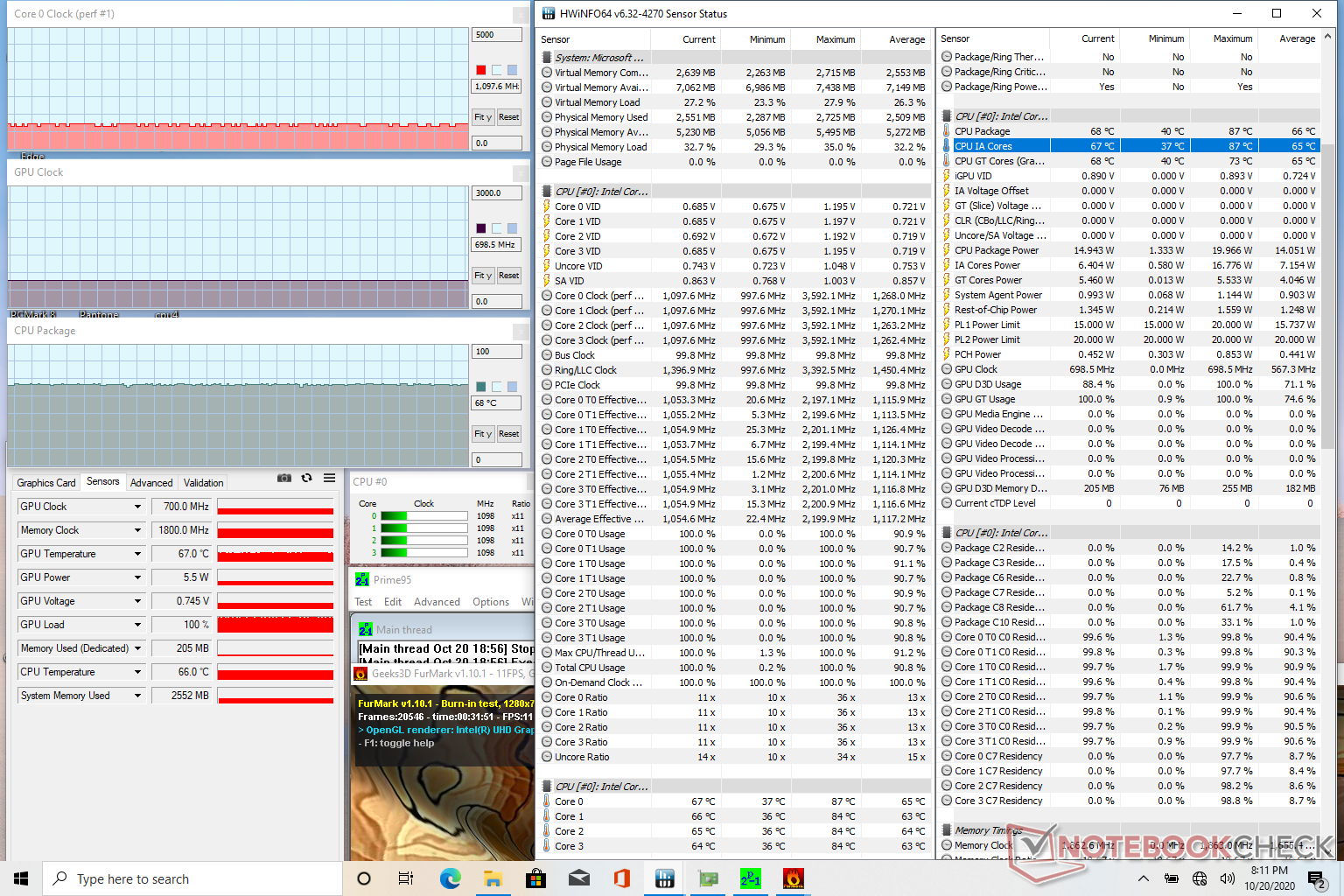Open GPU-Z from the taskbar
The image size is (1344, 896).
[707, 878]
